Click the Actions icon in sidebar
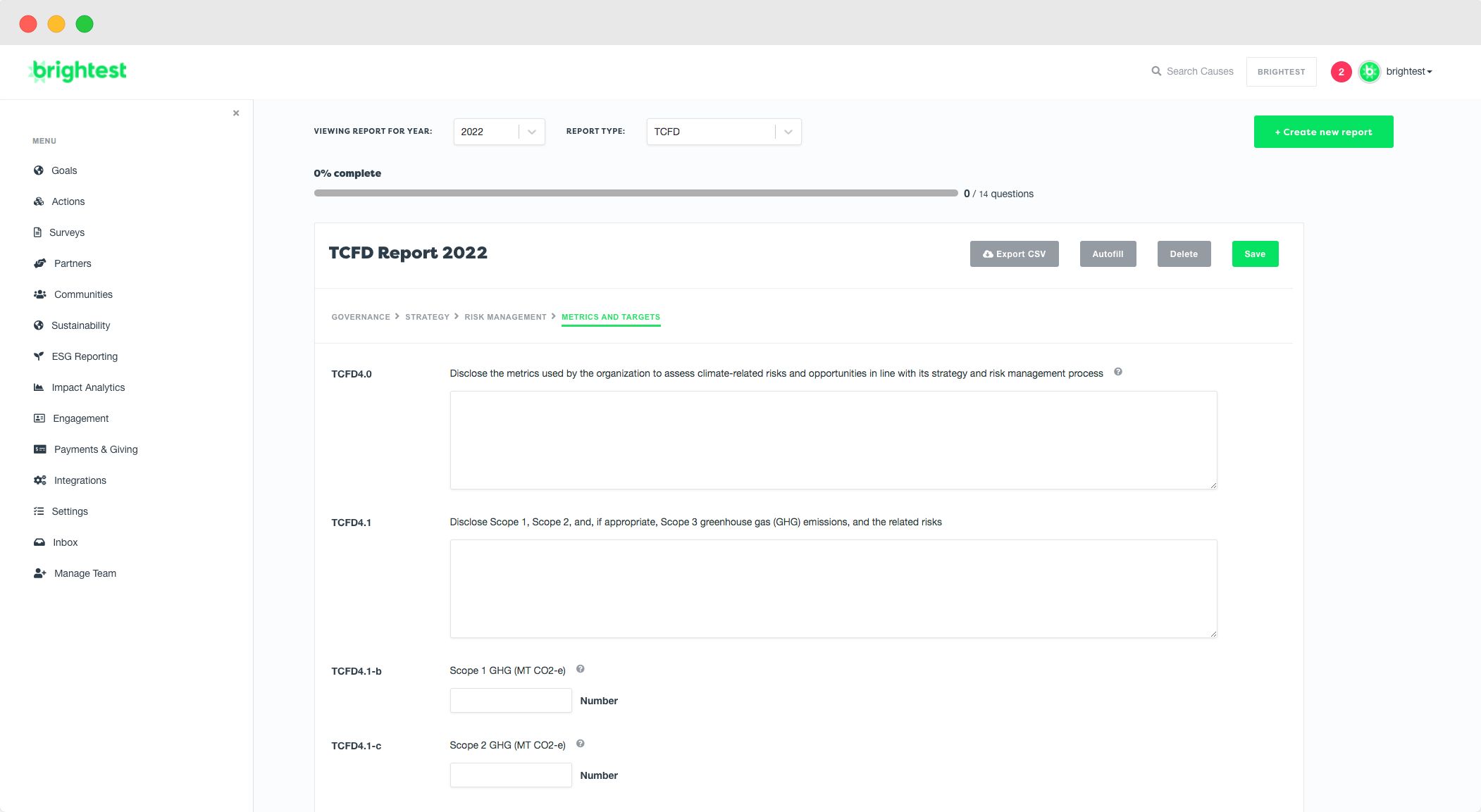This screenshot has height=812, width=1481. 39,201
